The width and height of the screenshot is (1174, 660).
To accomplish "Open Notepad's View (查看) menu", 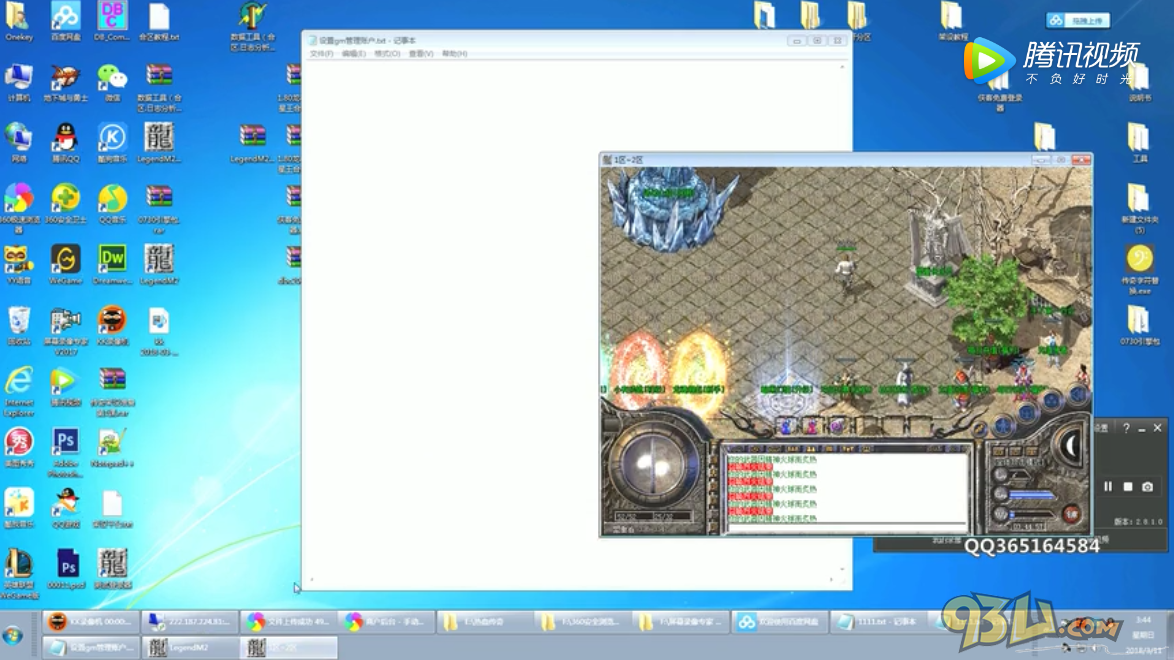I will pyautogui.click(x=421, y=54).
